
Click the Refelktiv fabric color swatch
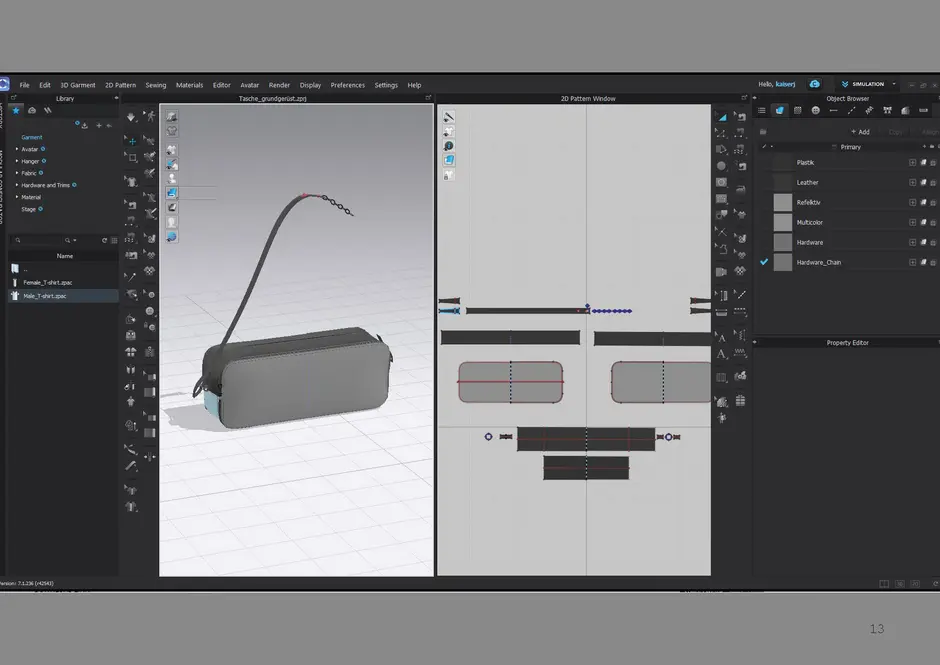pos(782,202)
